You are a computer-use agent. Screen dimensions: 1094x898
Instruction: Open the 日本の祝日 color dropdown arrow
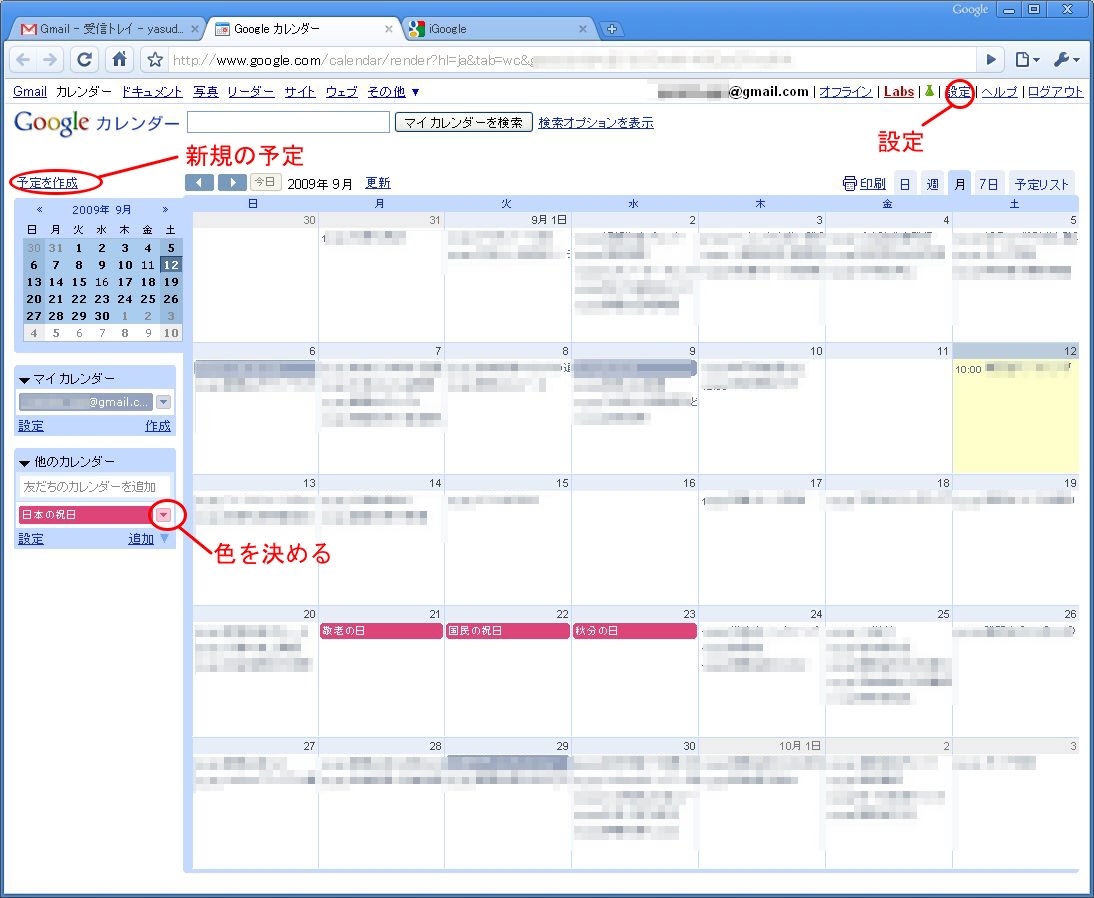pos(163,515)
